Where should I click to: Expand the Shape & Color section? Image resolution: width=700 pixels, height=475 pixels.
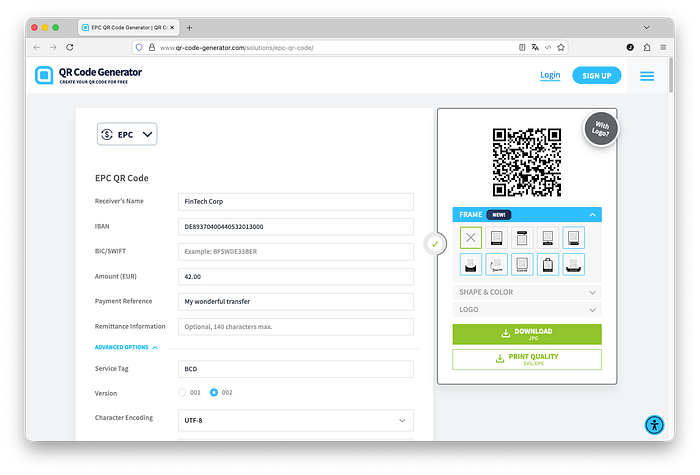(x=527, y=292)
